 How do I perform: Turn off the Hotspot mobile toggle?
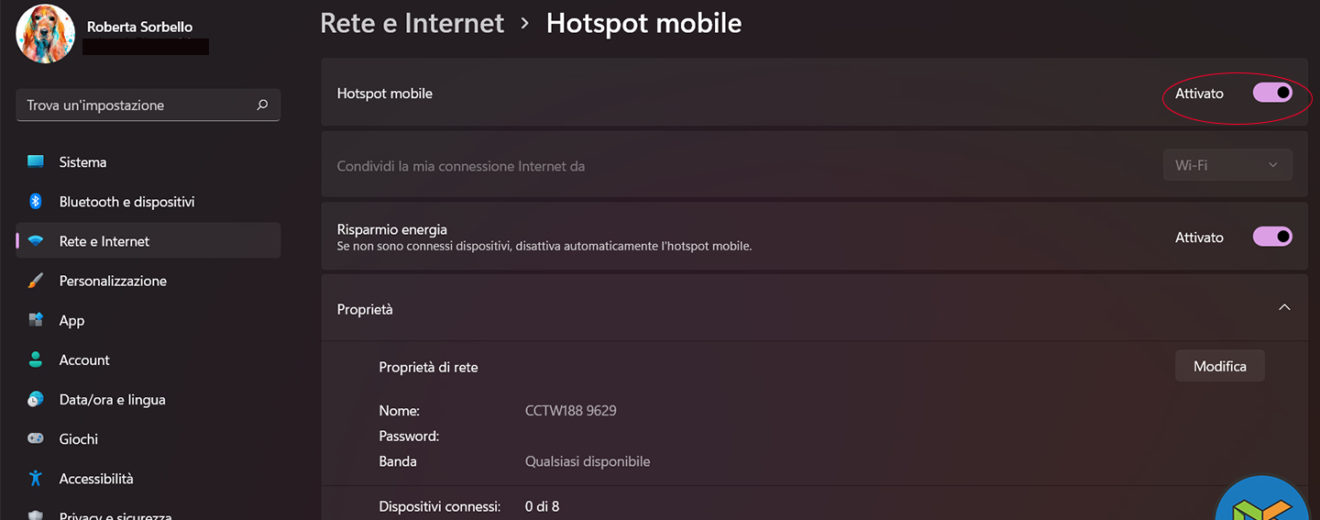(1272, 93)
